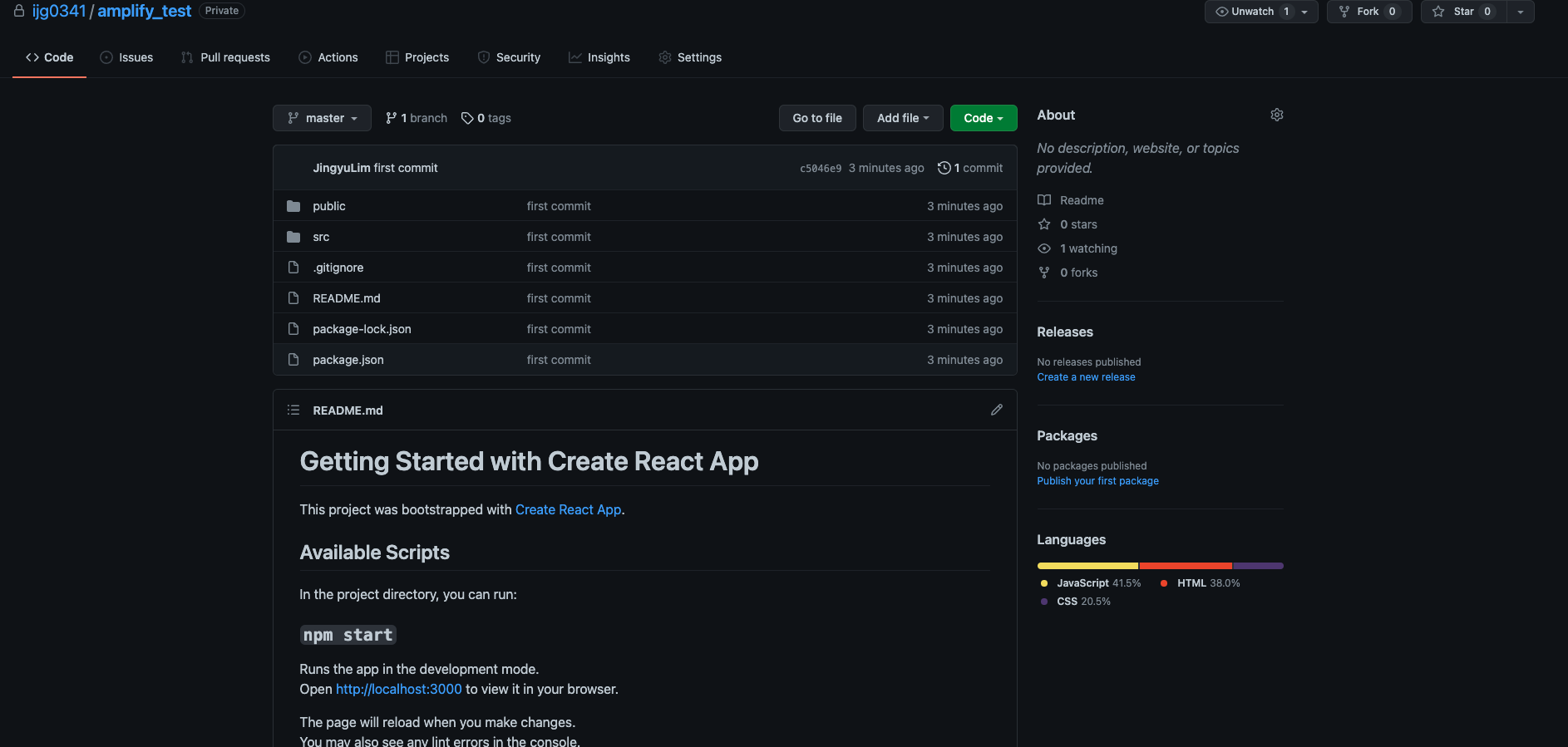1568x747 pixels.
Task: Click the yellow JavaScript language bar segment
Action: 1087,566
